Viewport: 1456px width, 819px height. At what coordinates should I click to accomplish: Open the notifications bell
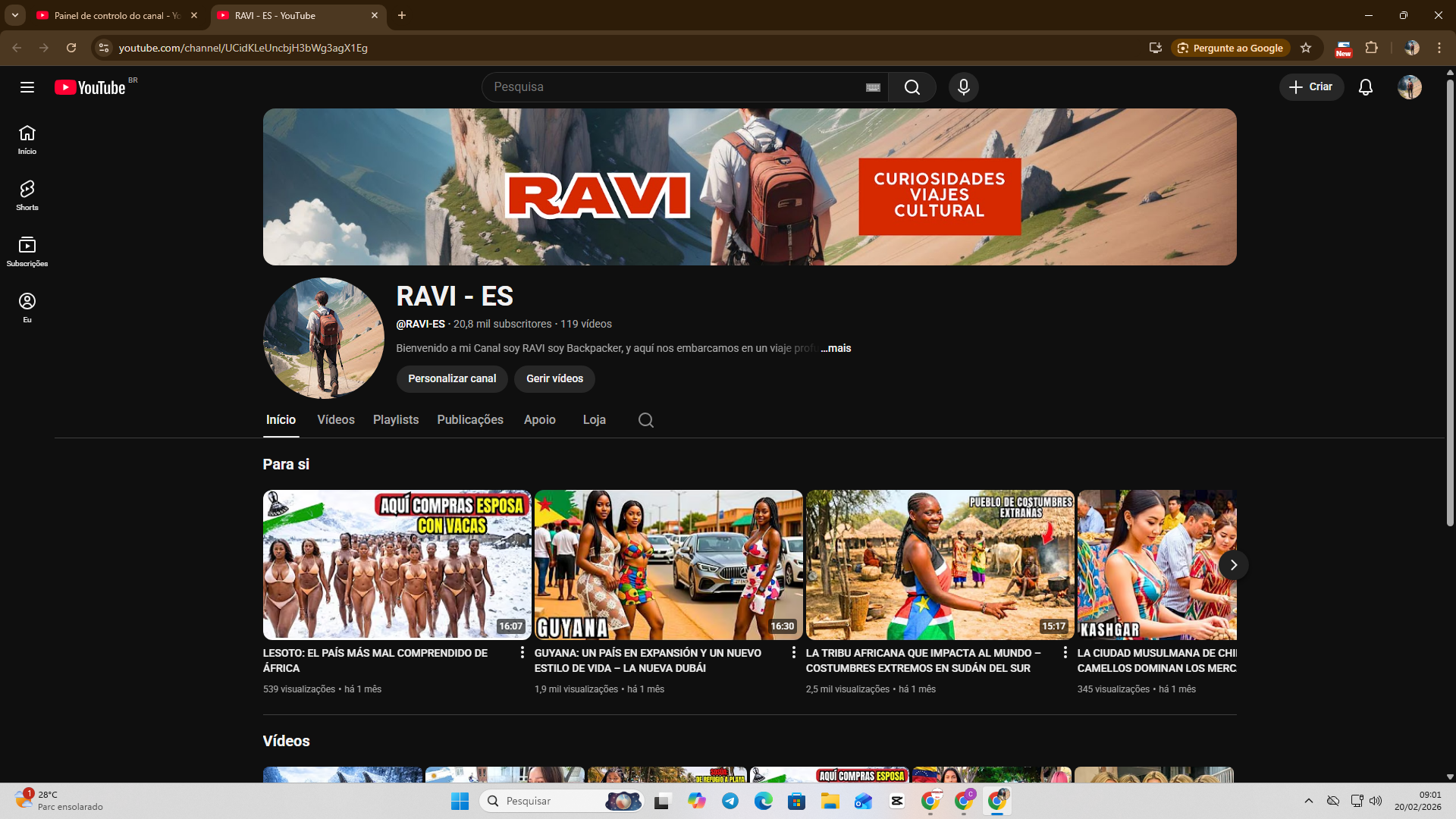pos(1365,87)
